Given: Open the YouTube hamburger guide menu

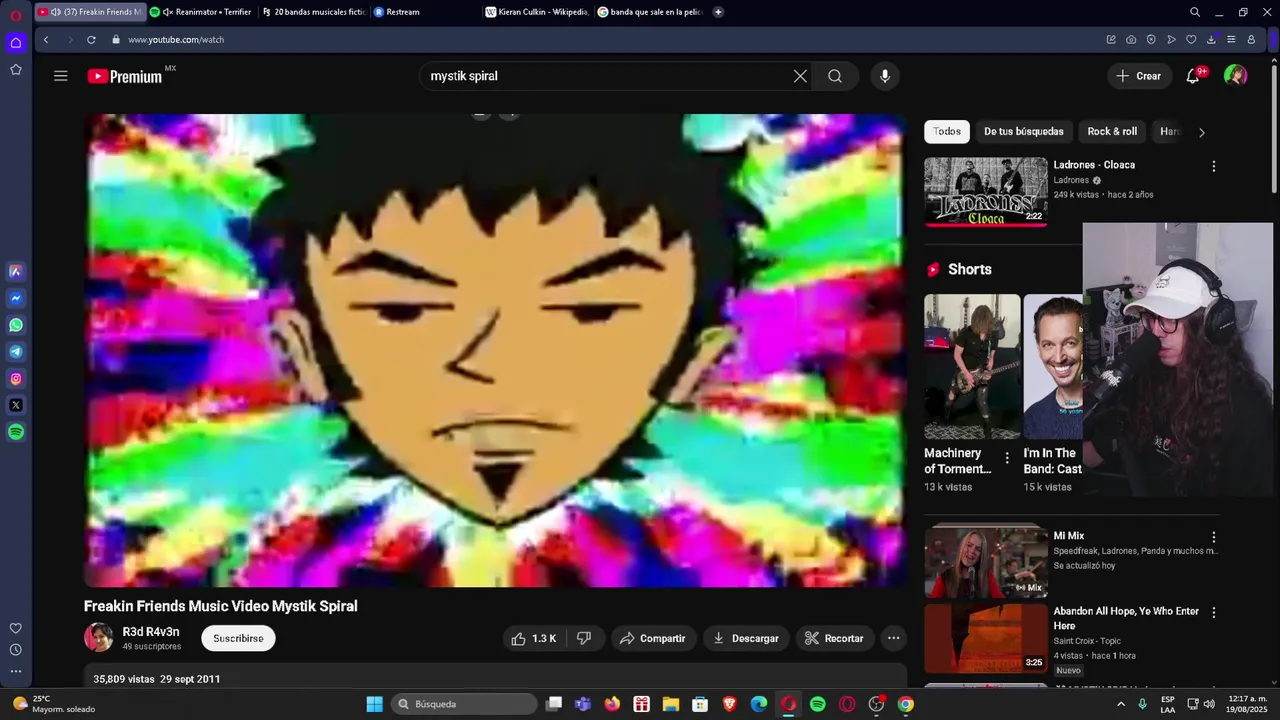Looking at the screenshot, I should (61, 76).
